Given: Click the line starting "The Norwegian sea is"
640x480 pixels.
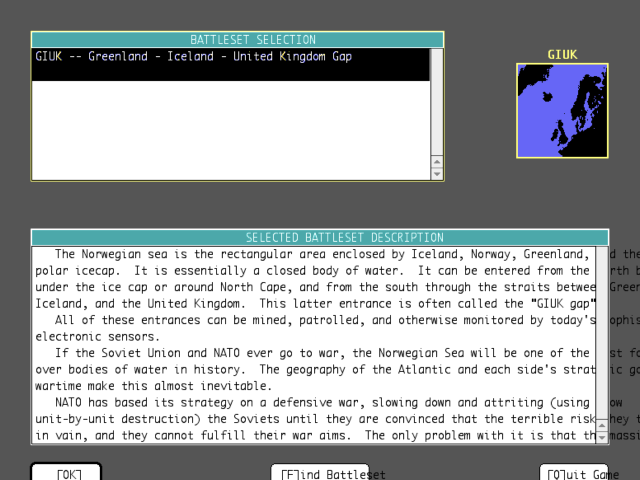Looking at the screenshot, I should click(x=322, y=254).
